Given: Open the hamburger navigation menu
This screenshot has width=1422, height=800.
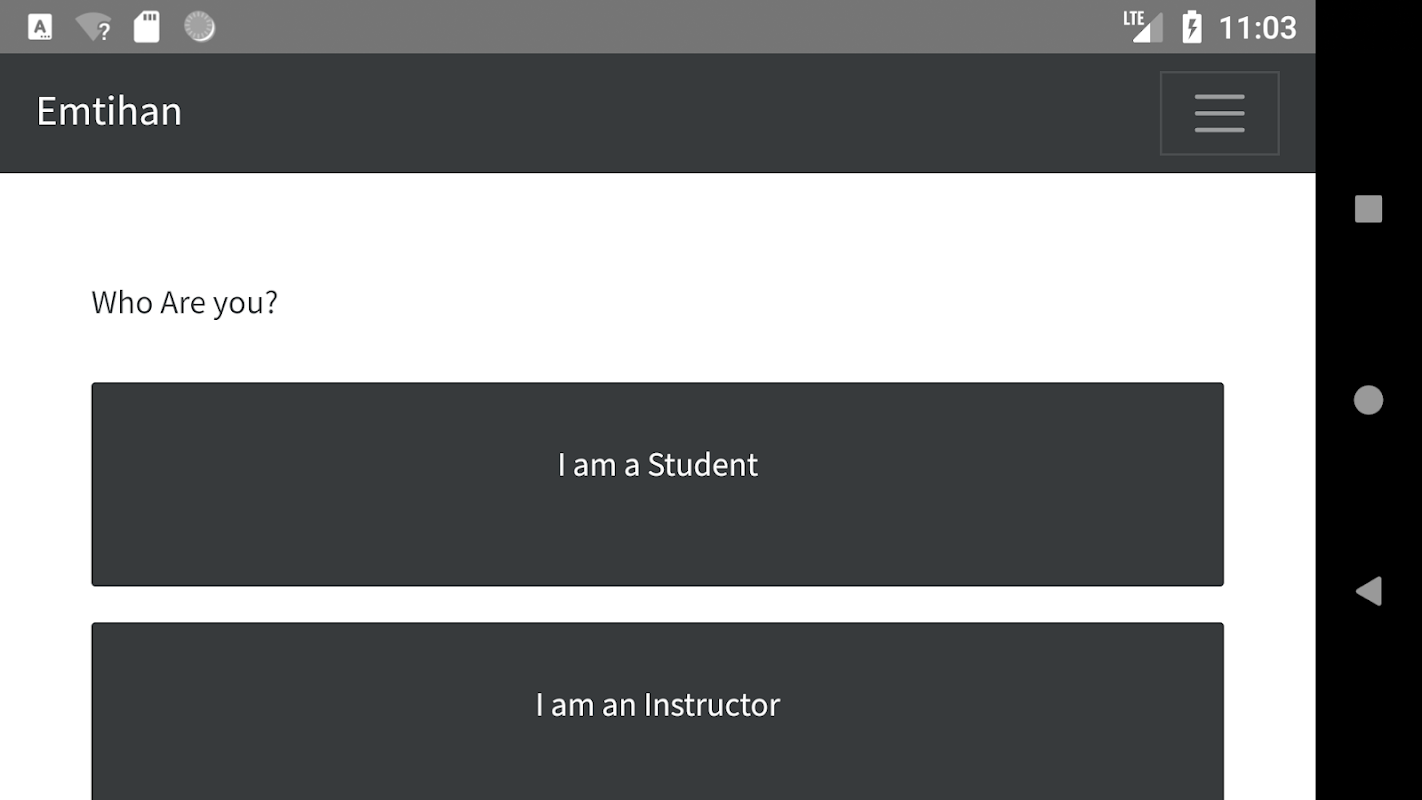Looking at the screenshot, I should (1219, 113).
